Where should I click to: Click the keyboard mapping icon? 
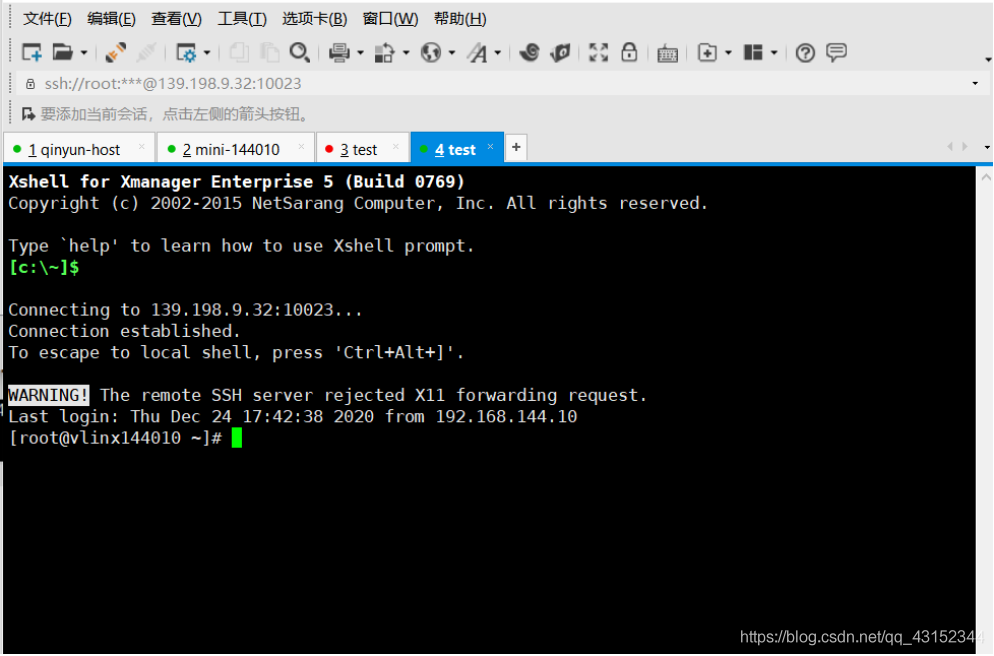(x=668, y=53)
